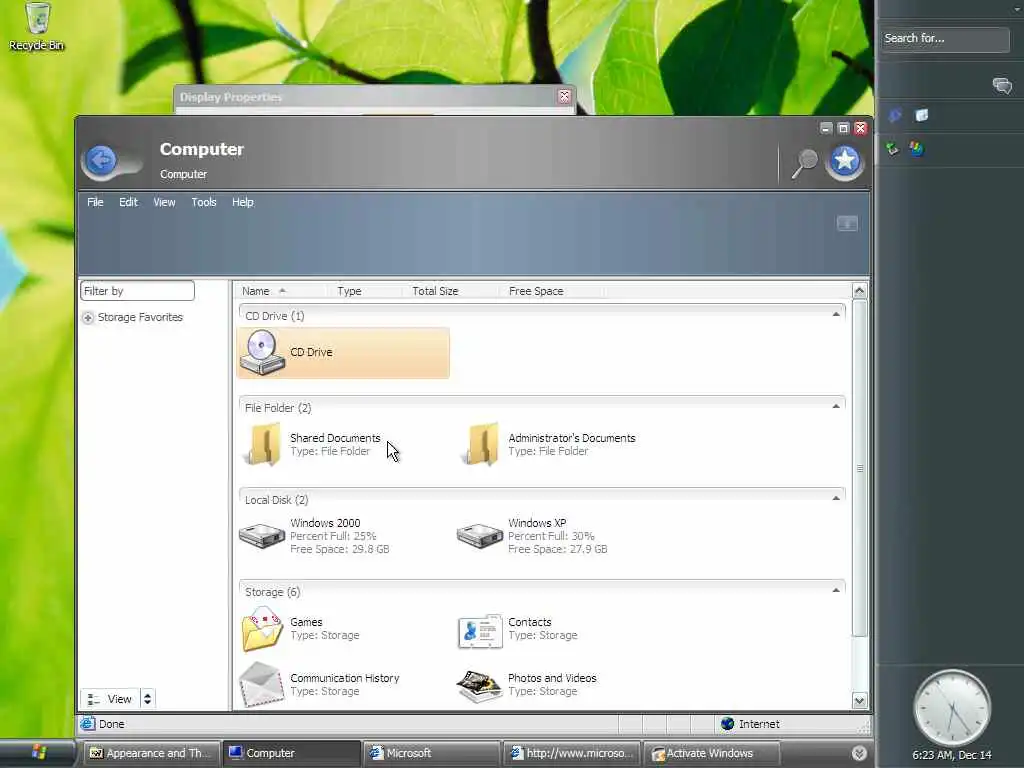Click the note icon in sidebar

point(921,116)
